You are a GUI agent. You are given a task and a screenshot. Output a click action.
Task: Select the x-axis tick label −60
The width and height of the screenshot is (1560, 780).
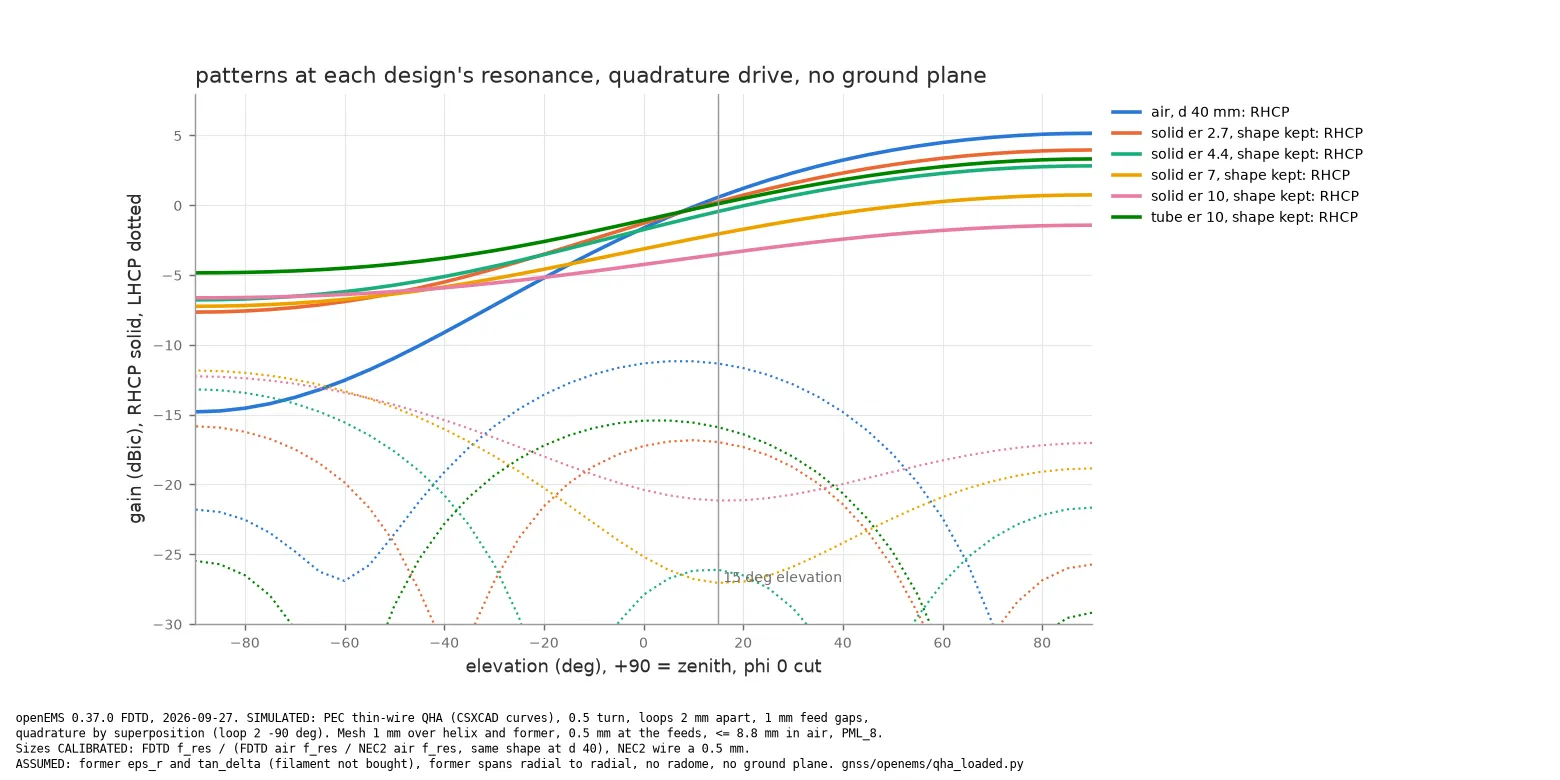pos(344,643)
